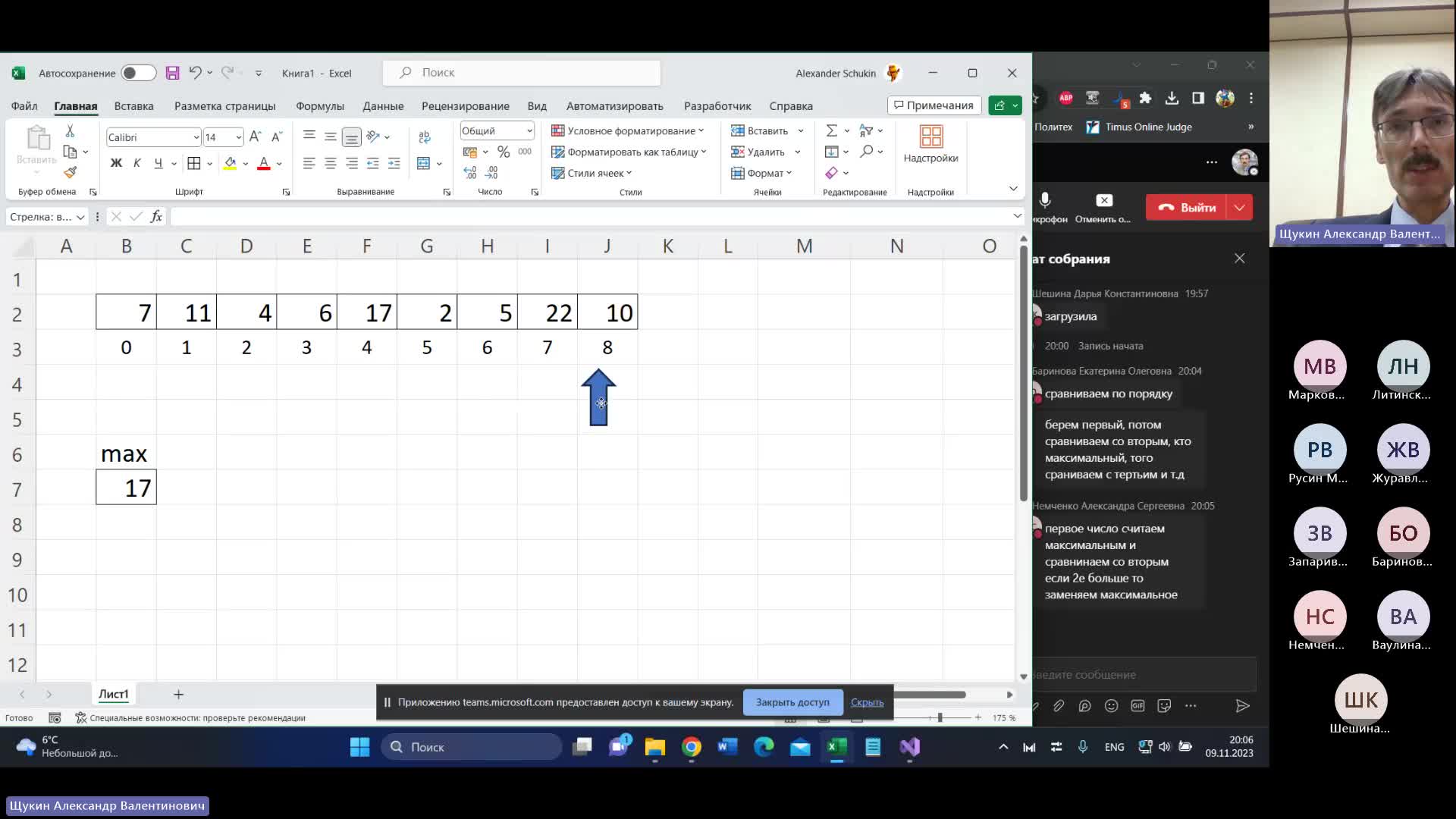This screenshot has height=819, width=1456.
Task: Open the Надстройки add-ins button
Action: pyautogui.click(x=930, y=144)
